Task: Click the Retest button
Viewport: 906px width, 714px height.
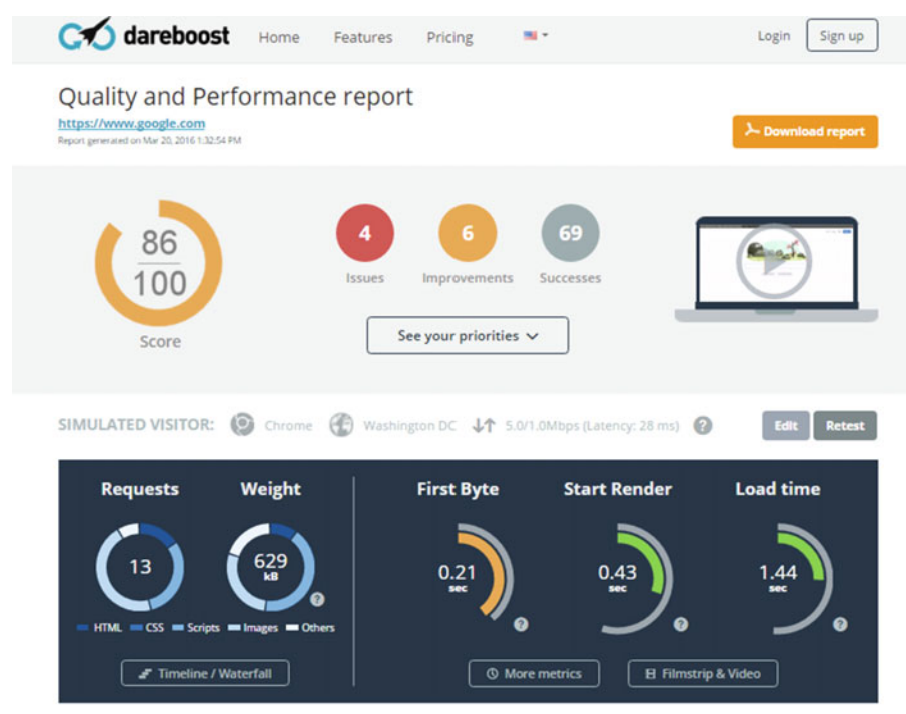Action: 845,425
